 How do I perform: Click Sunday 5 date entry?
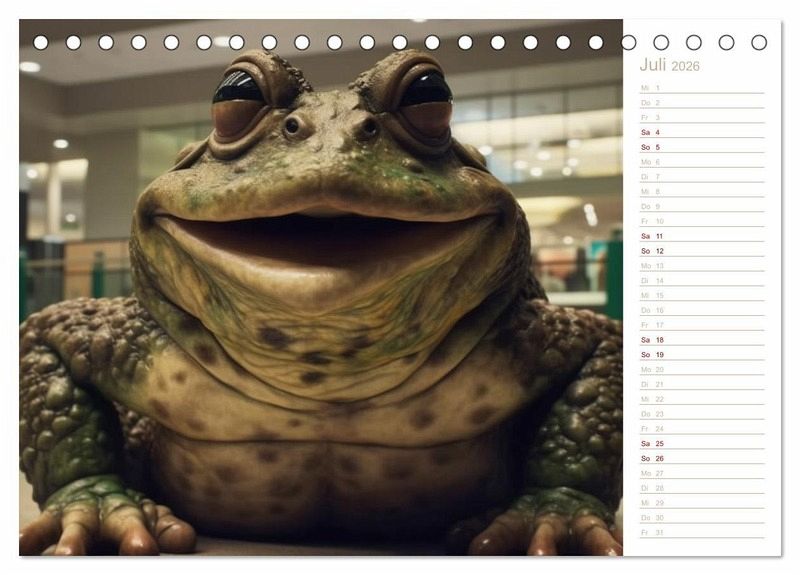[700, 147]
